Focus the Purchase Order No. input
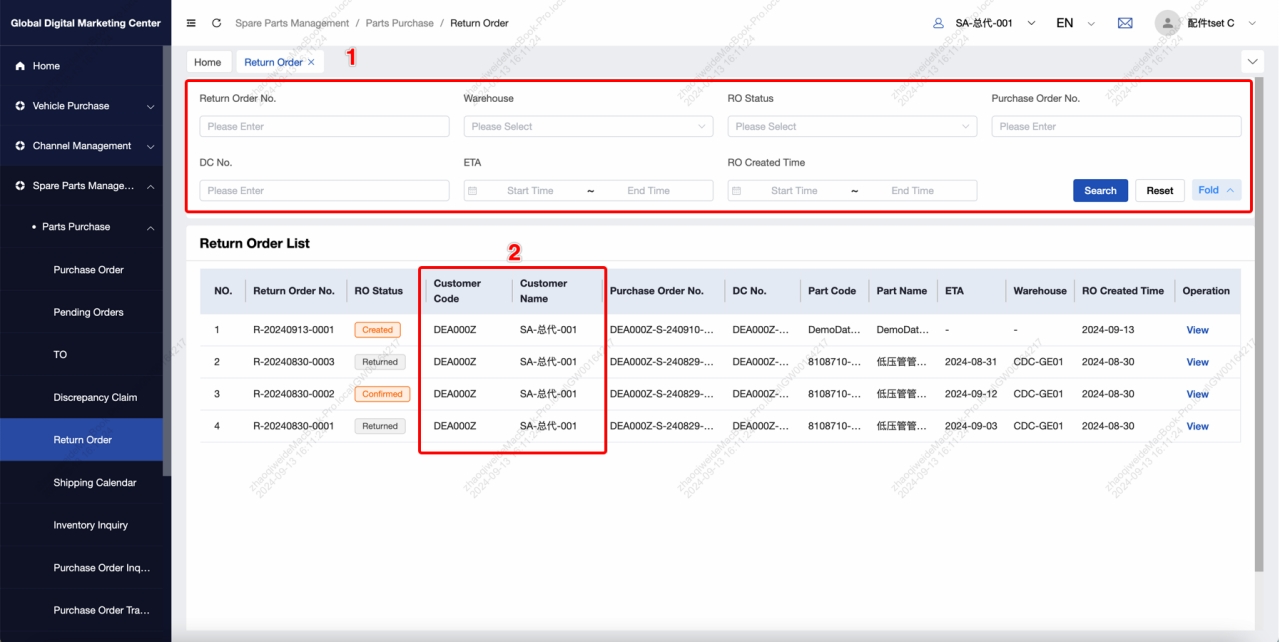The height and width of the screenshot is (642, 1280). (x=1116, y=127)
